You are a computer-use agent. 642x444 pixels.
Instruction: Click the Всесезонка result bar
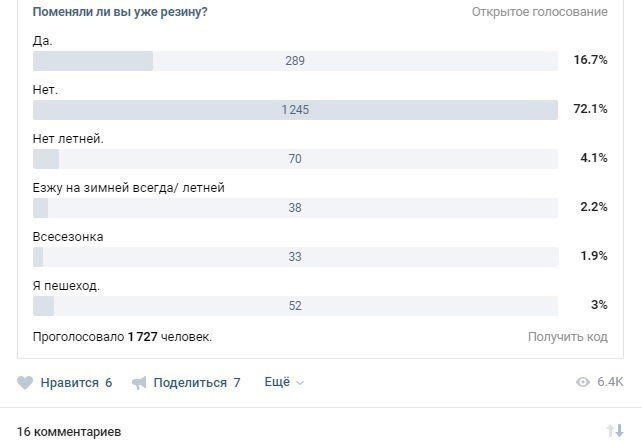coord(295,257)
